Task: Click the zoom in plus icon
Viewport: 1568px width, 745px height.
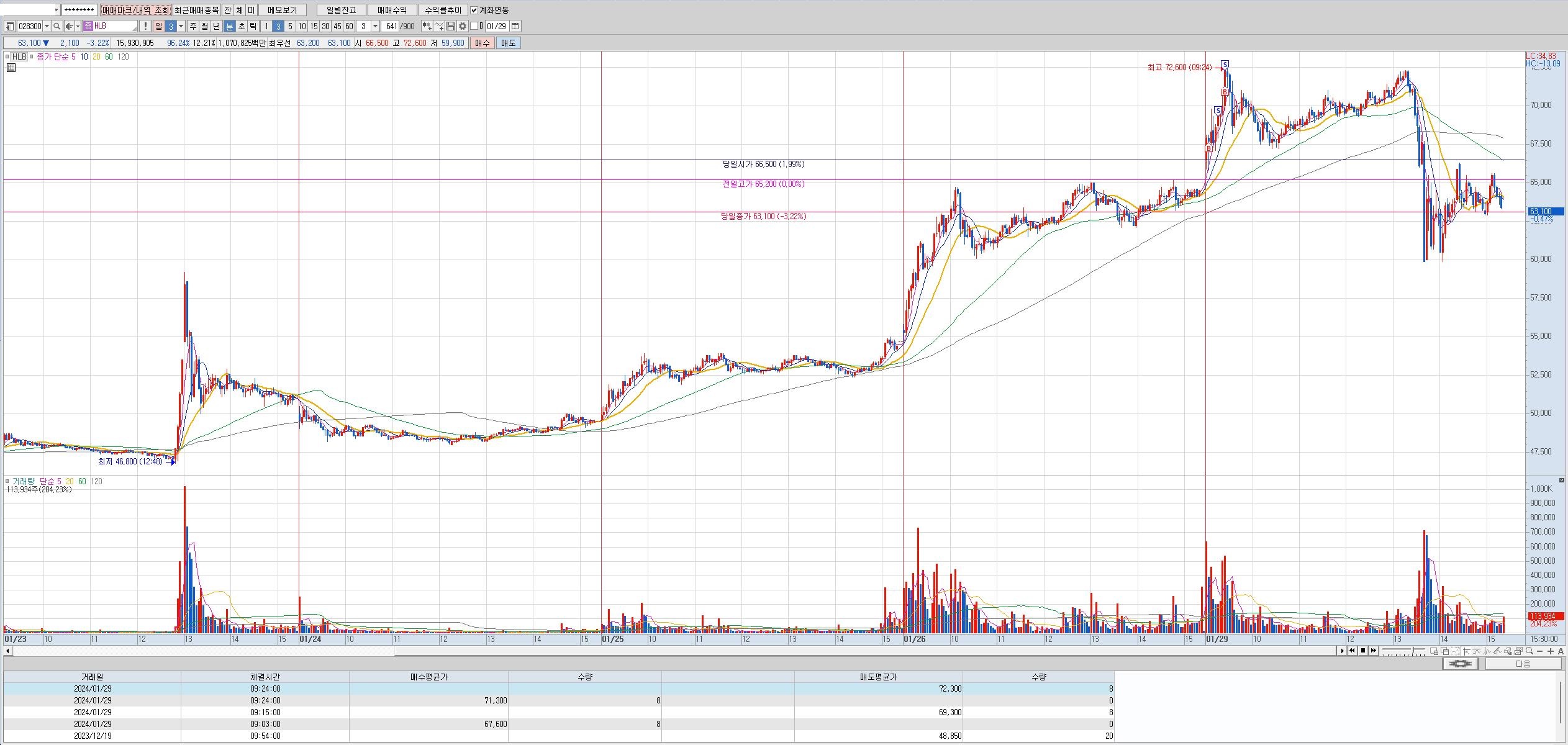Action: point(1551,651)
